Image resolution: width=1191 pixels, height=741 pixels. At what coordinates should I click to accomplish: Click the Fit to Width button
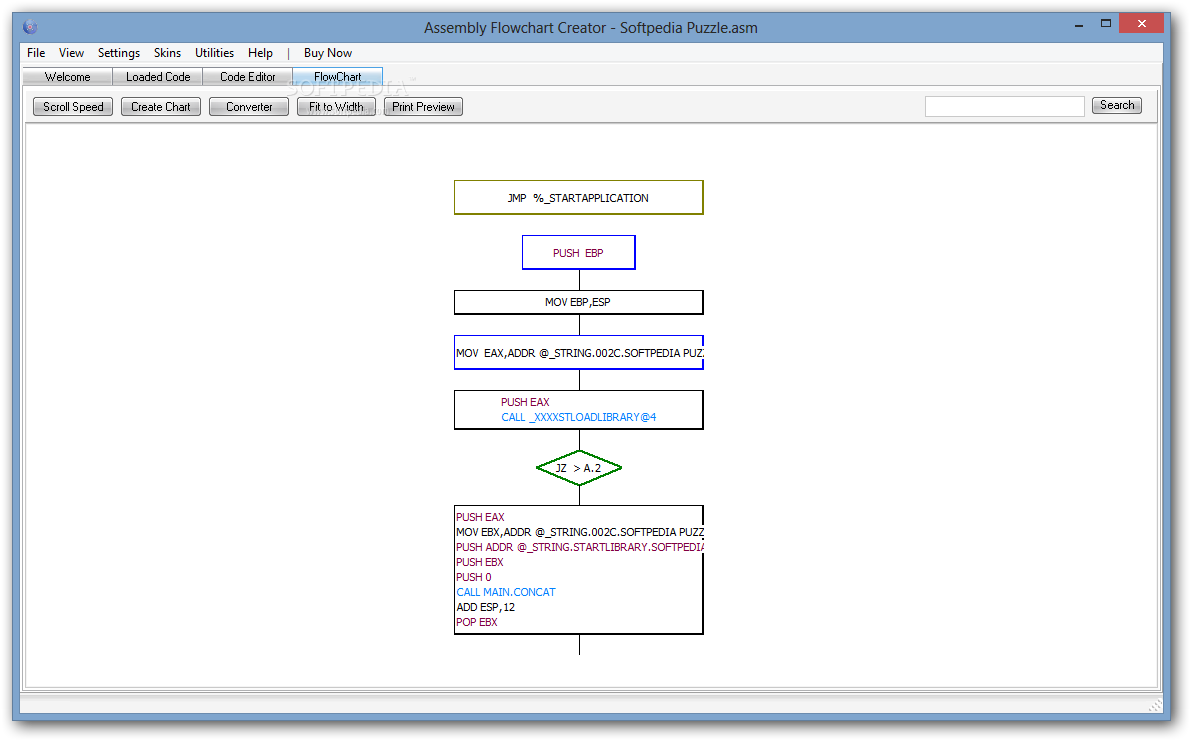(336, 107)
